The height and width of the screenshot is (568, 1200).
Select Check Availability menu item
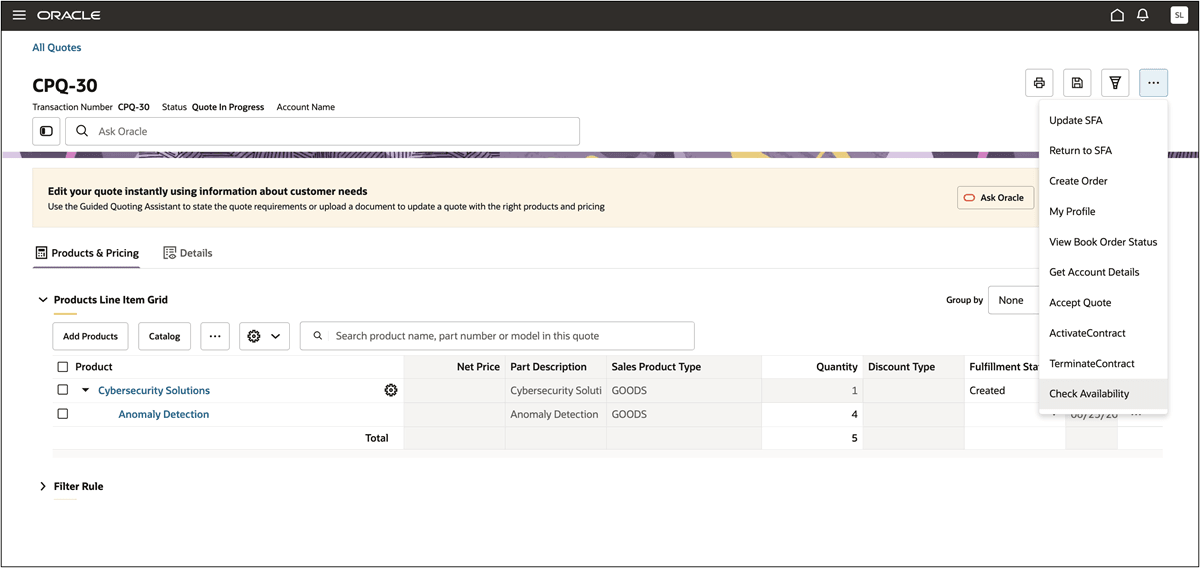tap(1103, 394)
